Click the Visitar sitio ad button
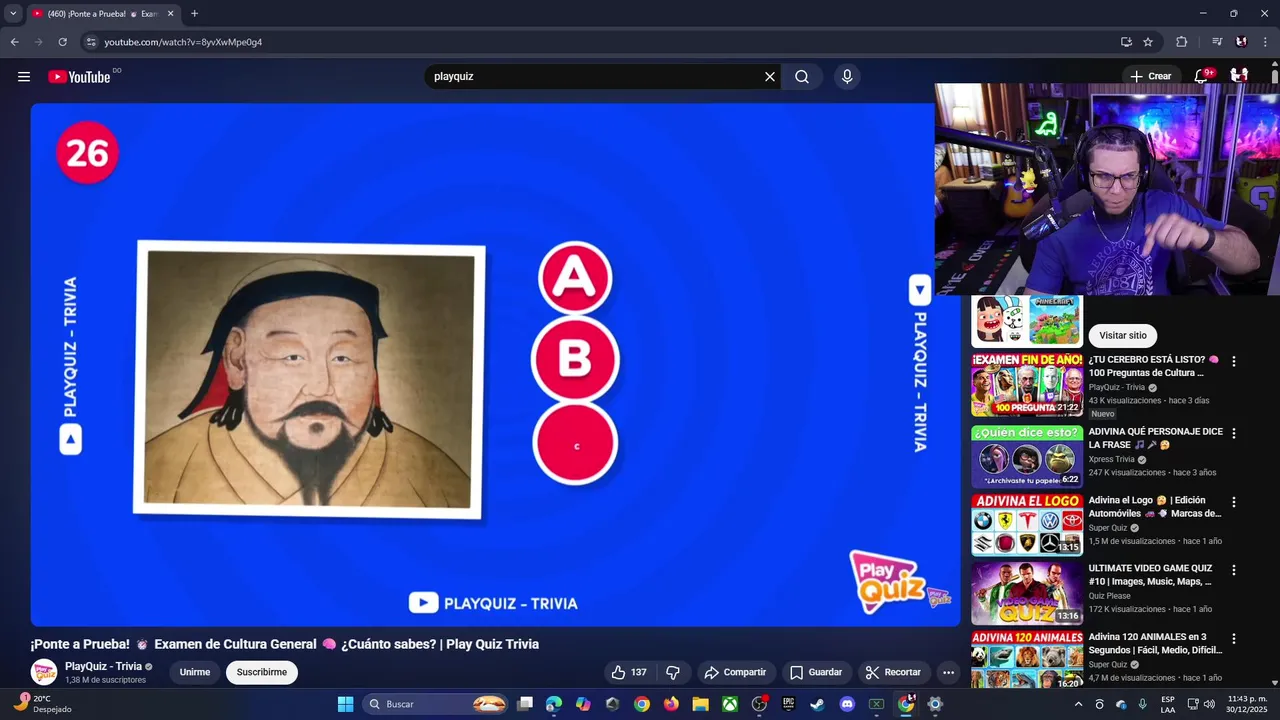Screen dimensions: 1280x720 pos(1123,335)
